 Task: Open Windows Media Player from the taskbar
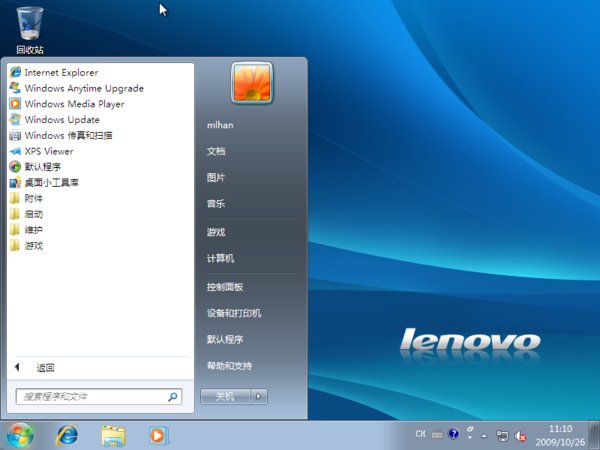158,435
